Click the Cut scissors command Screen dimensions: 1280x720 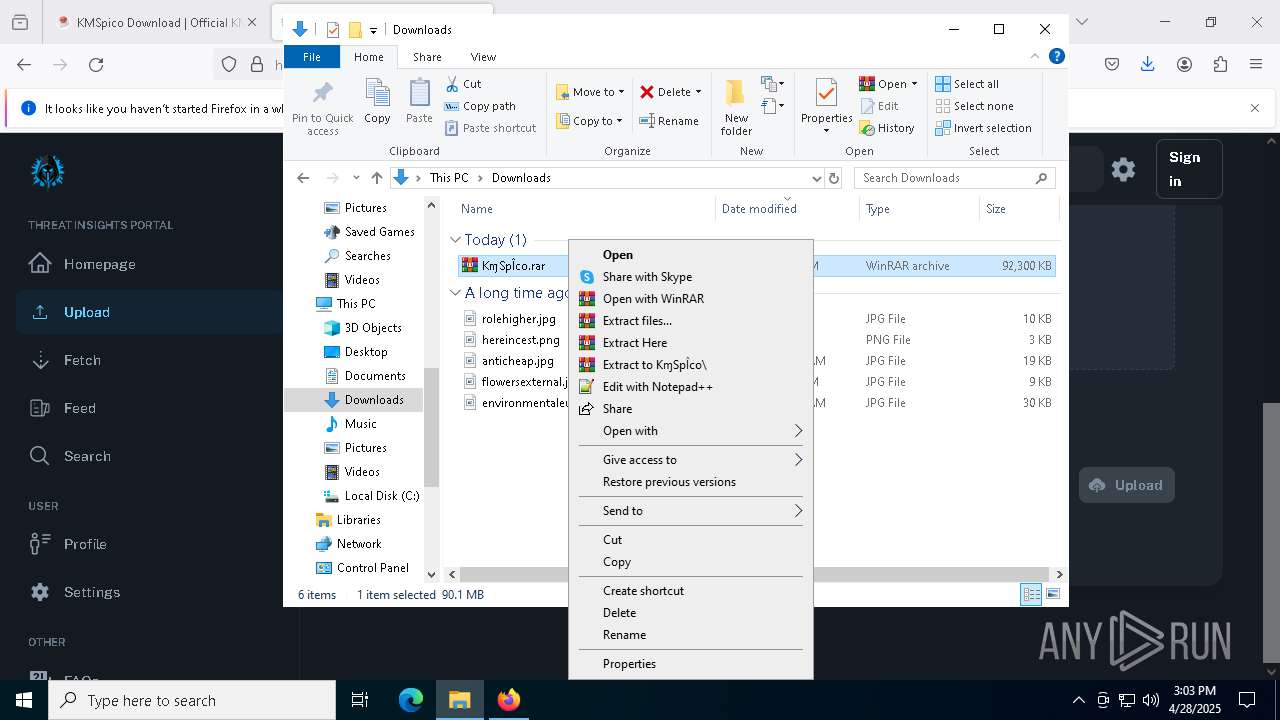pyautogui.click(x=463, y=84)
